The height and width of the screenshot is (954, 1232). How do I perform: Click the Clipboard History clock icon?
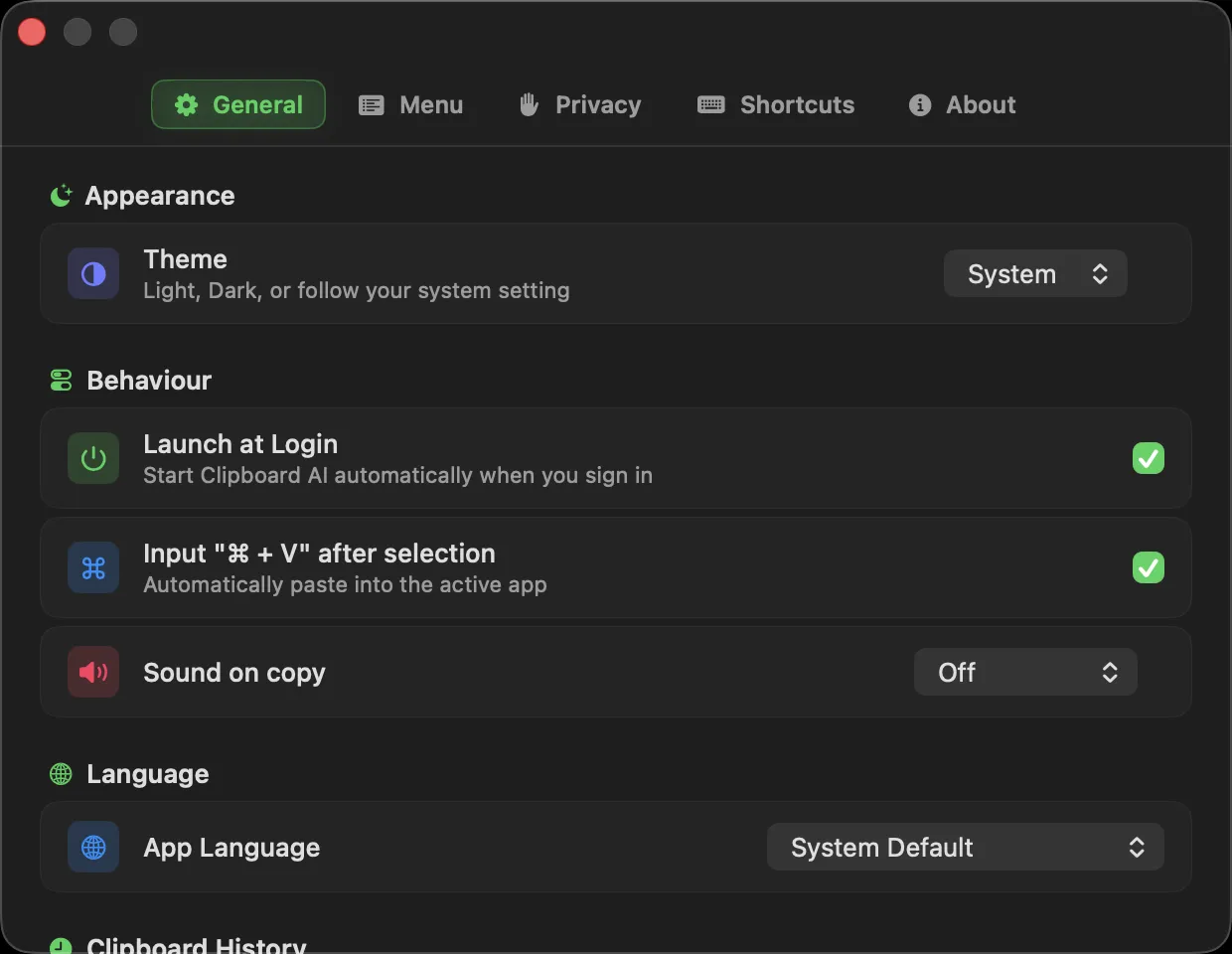[x=61, y=946]
